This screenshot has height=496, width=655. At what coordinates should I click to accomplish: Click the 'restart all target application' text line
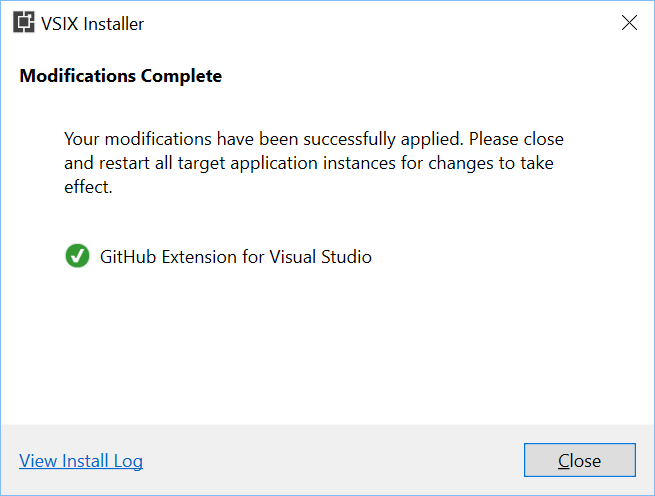tap(208, 163)
